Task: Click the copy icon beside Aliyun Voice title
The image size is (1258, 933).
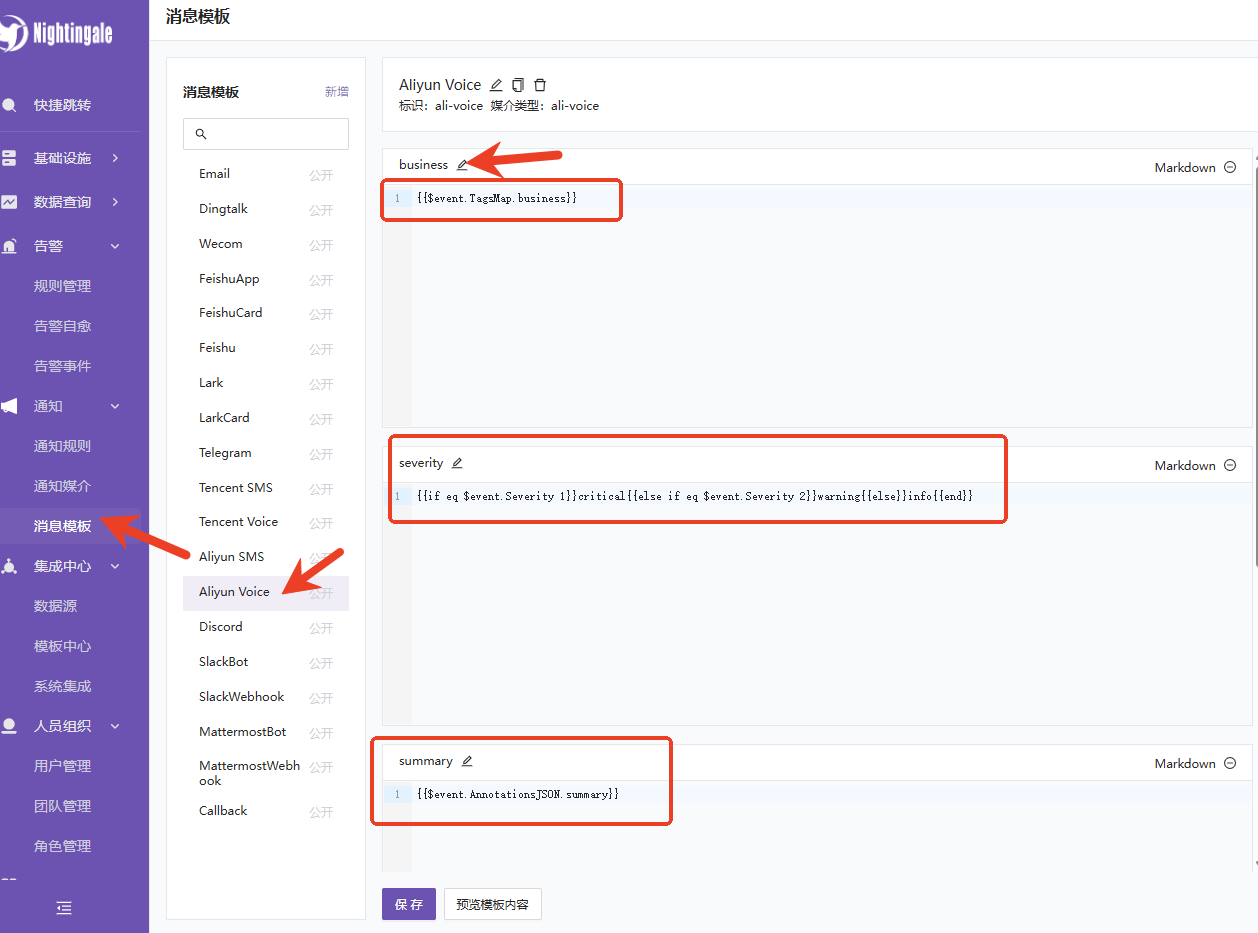Action: 518,85
